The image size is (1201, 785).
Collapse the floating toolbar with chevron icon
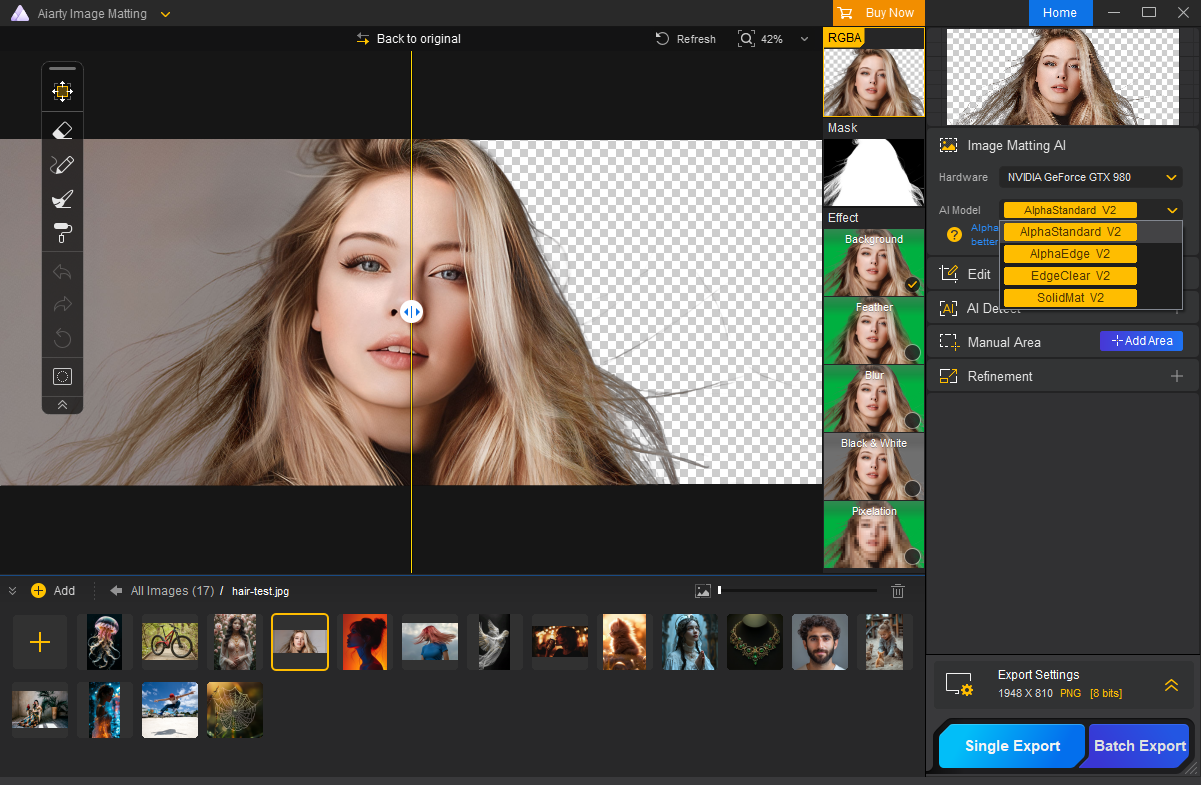[62, 405]
